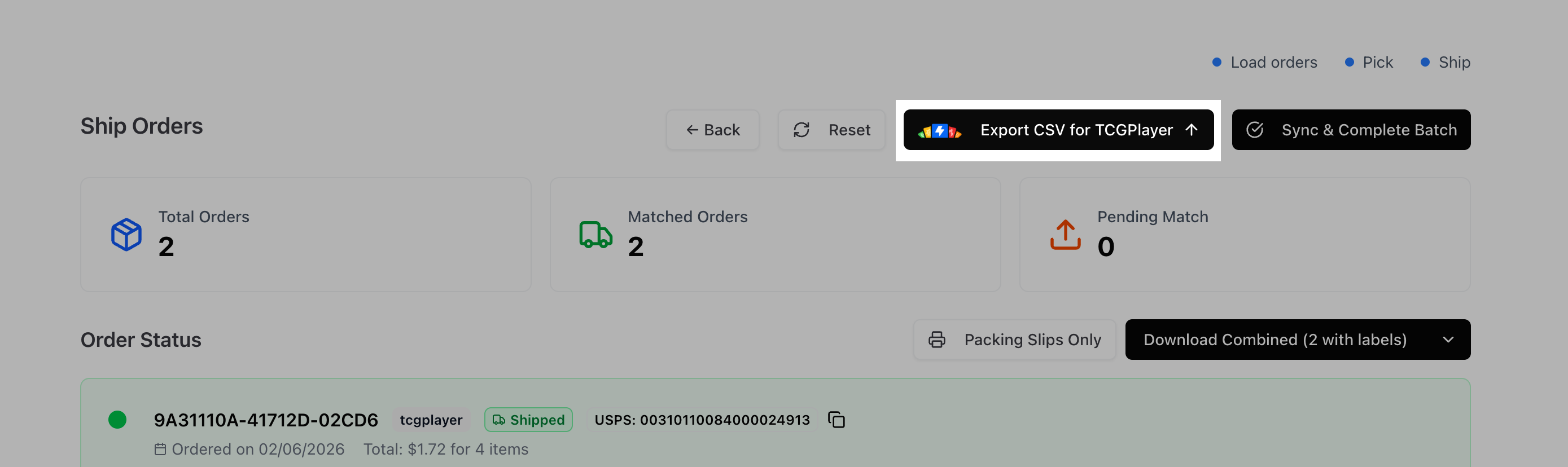
Task: Click order ID 9A31110A-41712D-02CD6
Action: 265,420
